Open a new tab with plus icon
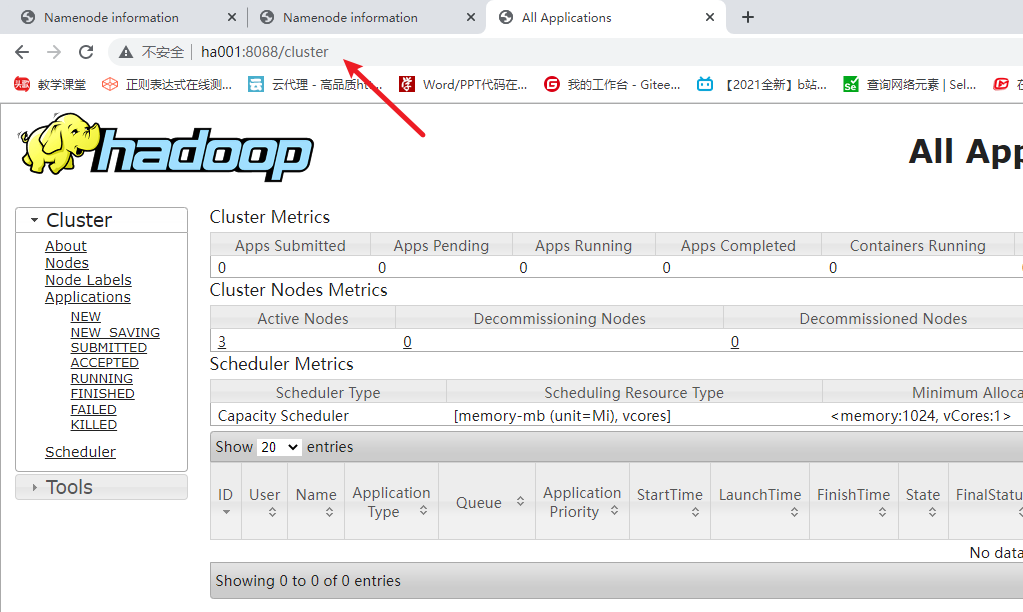 [748, 18]
